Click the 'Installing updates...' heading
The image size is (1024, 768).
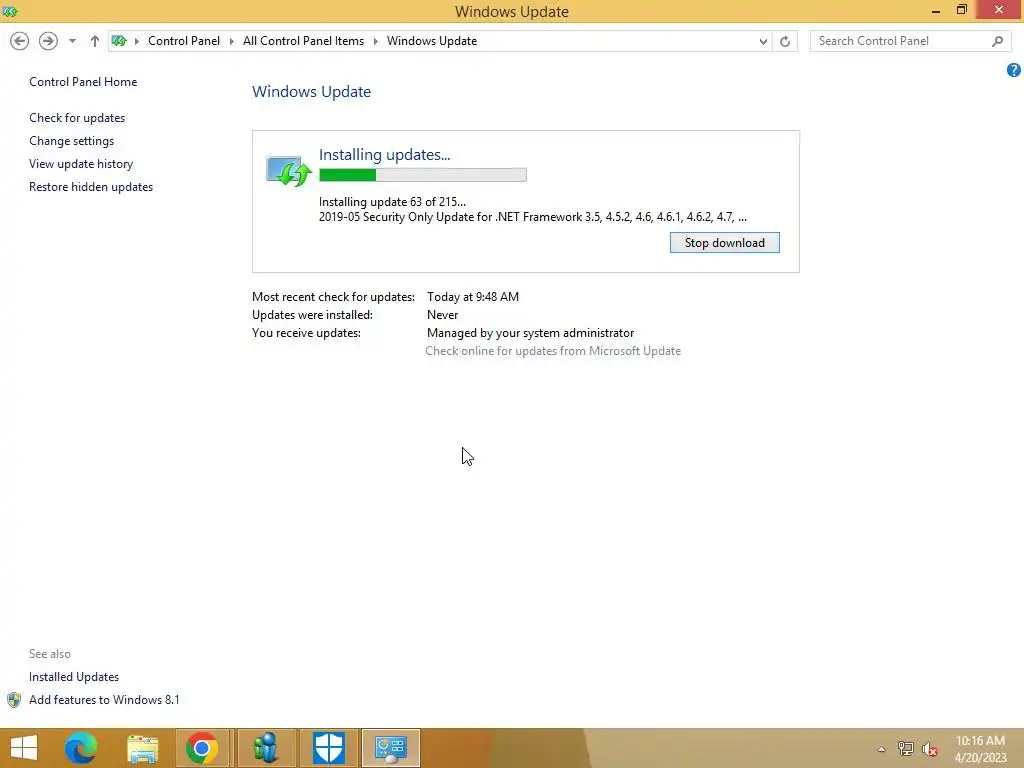coord(384,155)
